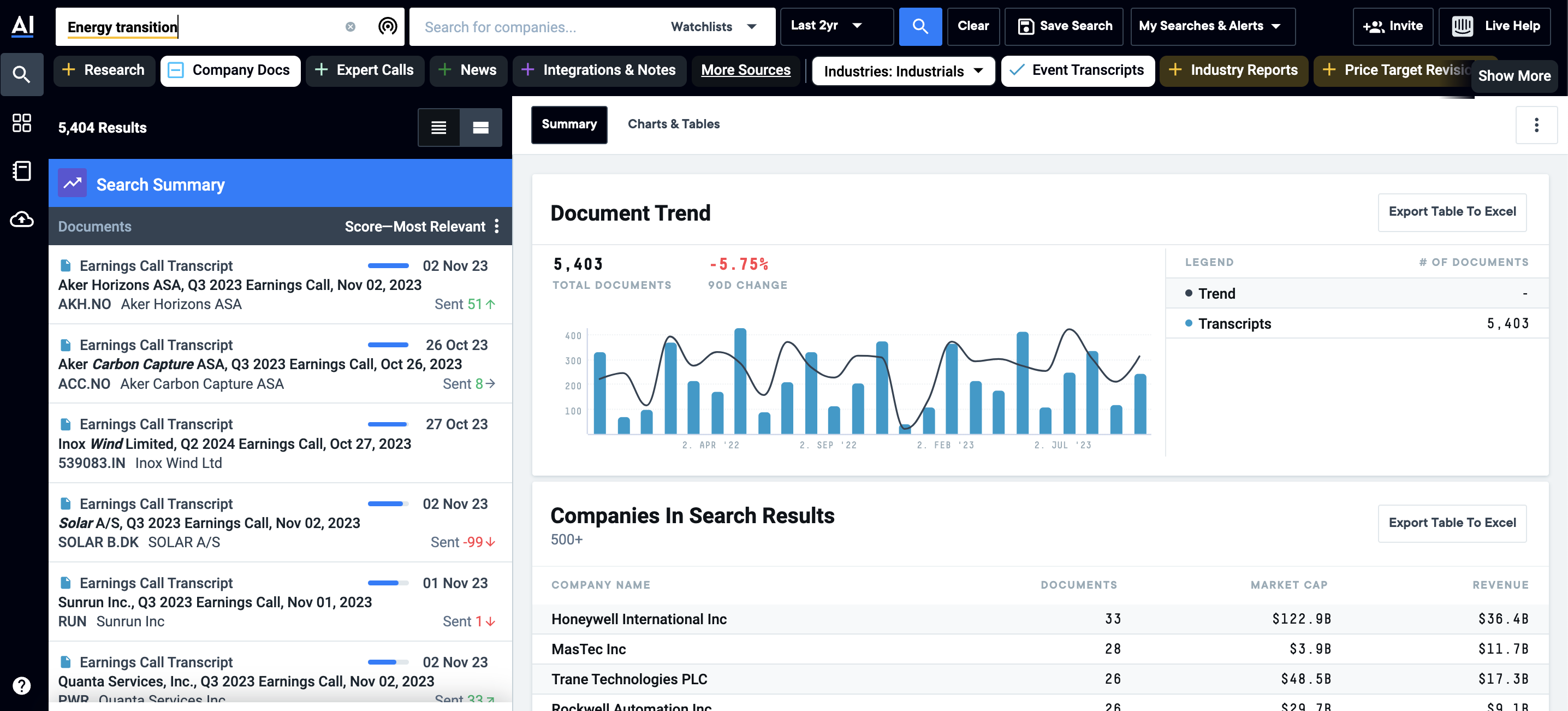Click document icon for Aker Horizons transcript
Screen dimensions: 1568x711
tap(66, 265)
